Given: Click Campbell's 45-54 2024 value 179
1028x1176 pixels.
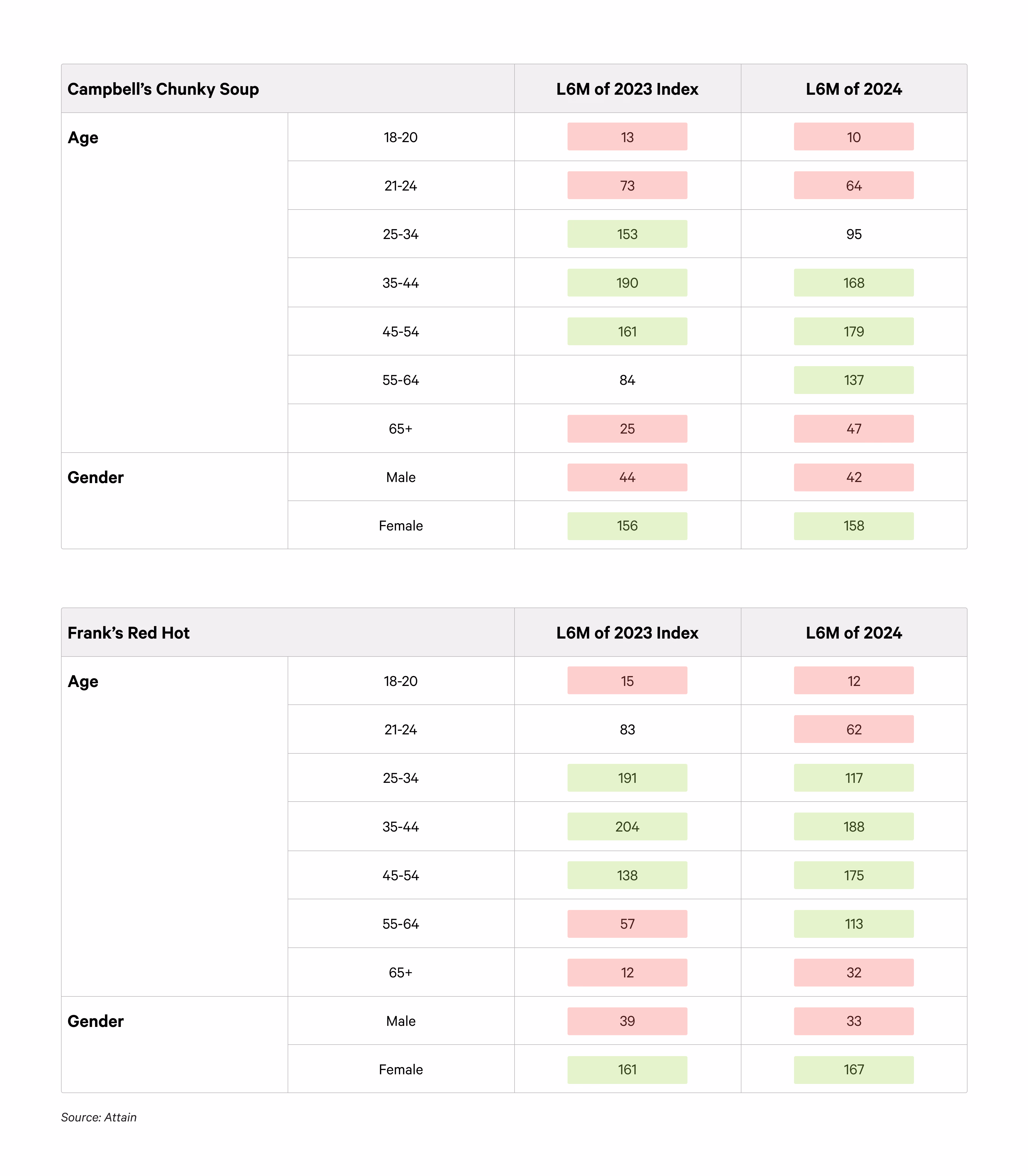Looking at the screenshot, I should click(x=854, y=331).
